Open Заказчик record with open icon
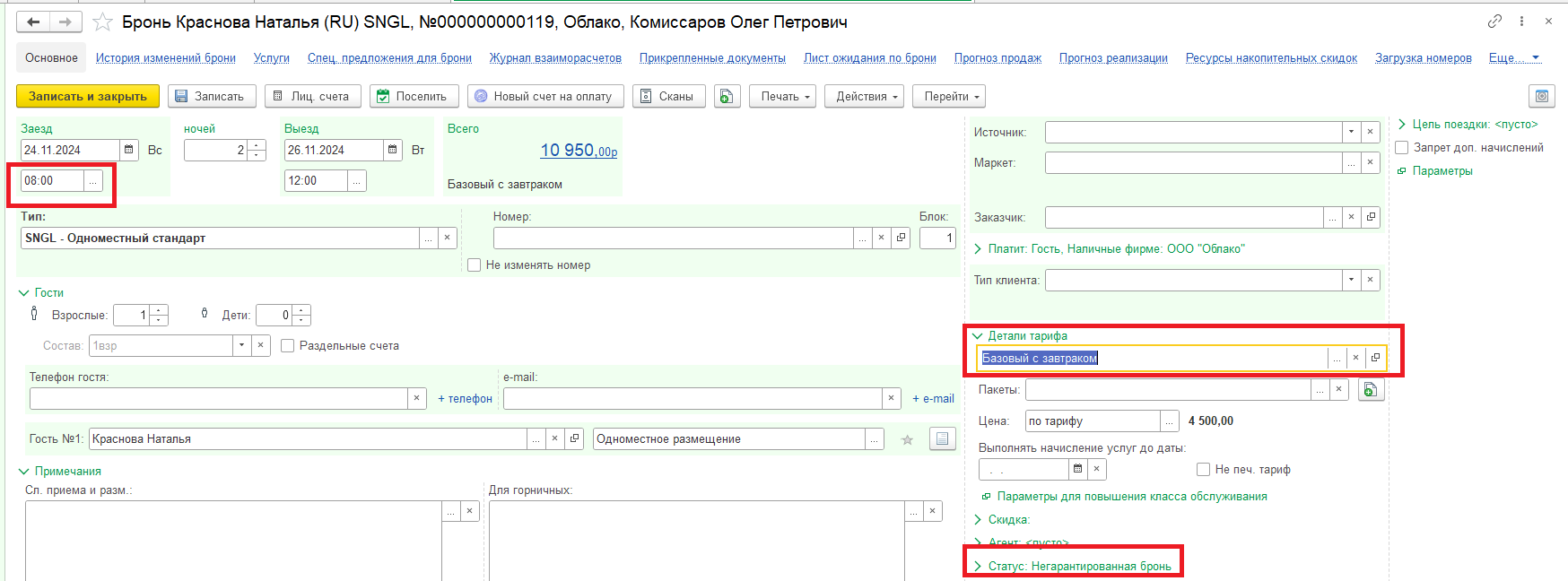The width and height of the screenshot is (1568, 581). coord(1371,217)
